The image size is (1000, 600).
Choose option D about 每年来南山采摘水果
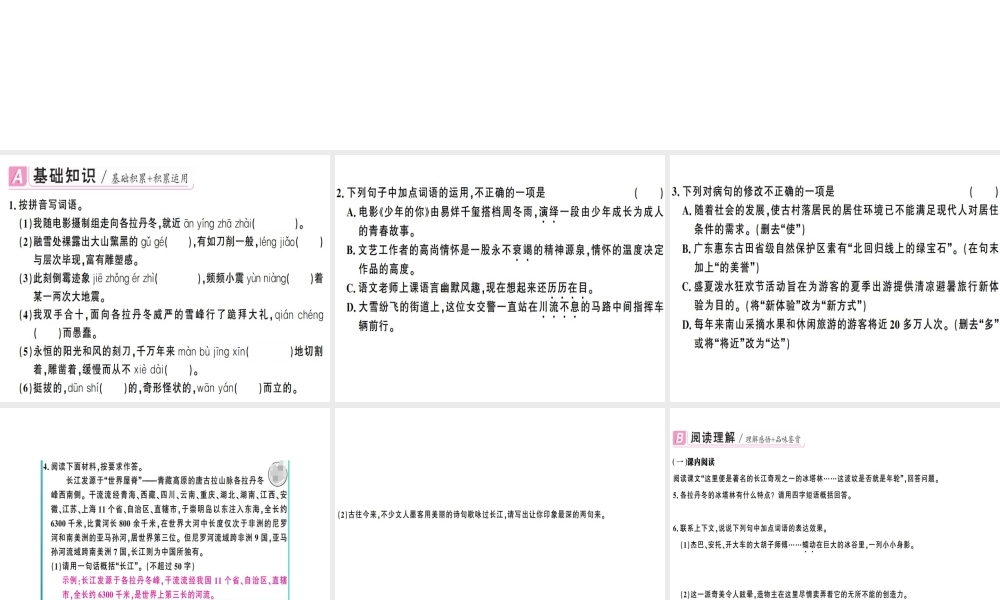839,333
